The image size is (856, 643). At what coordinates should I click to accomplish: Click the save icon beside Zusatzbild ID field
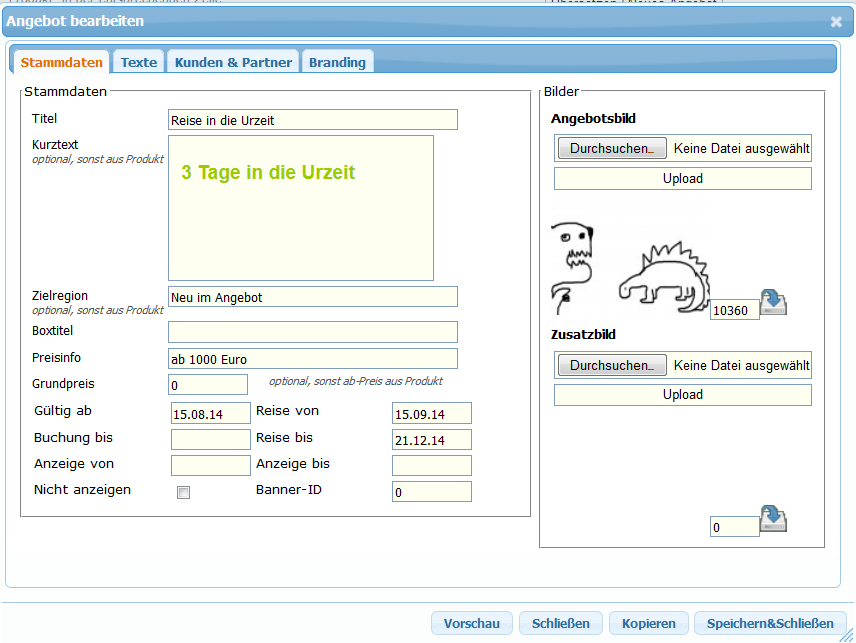click(x=774, y=518)
